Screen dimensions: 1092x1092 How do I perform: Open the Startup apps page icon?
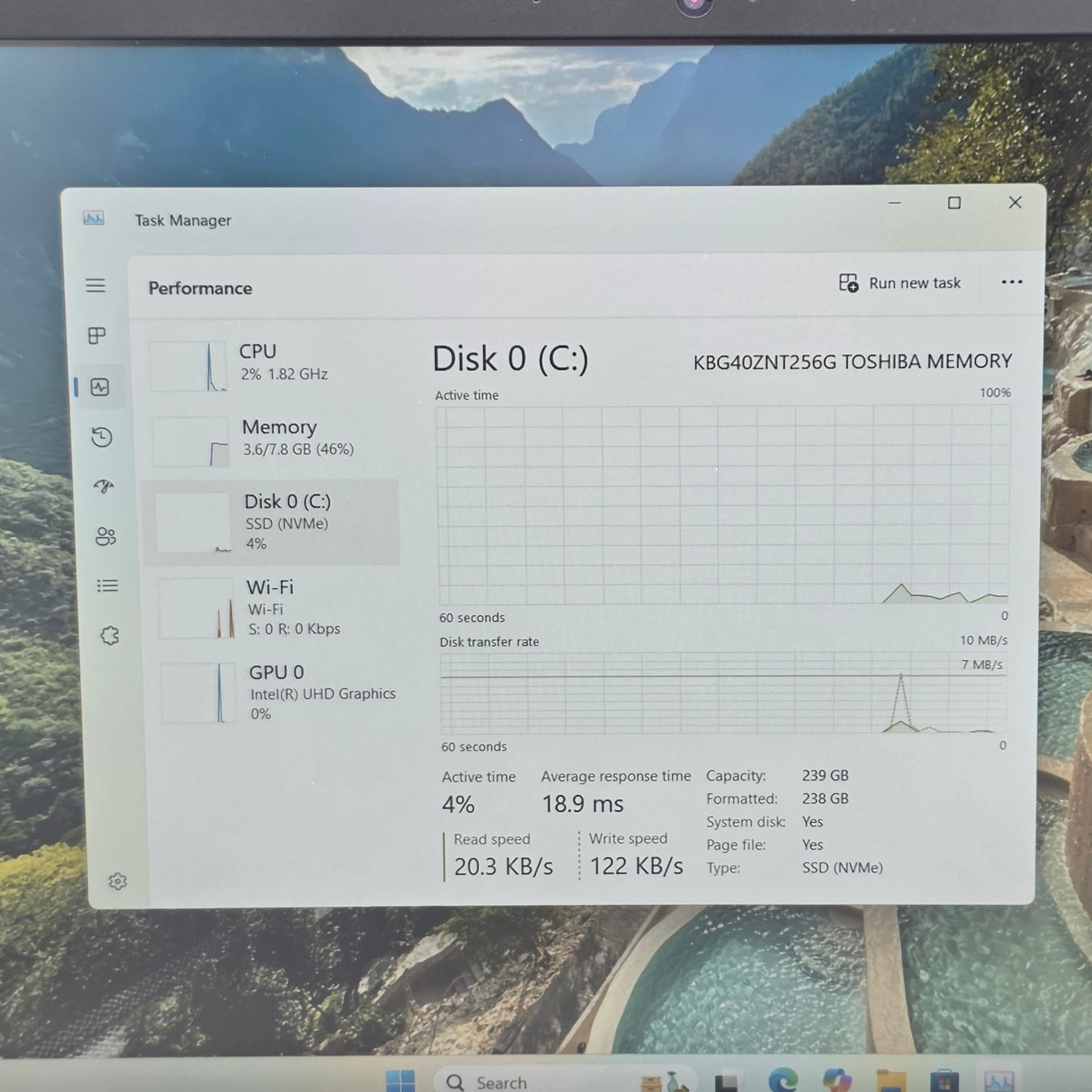104,486
